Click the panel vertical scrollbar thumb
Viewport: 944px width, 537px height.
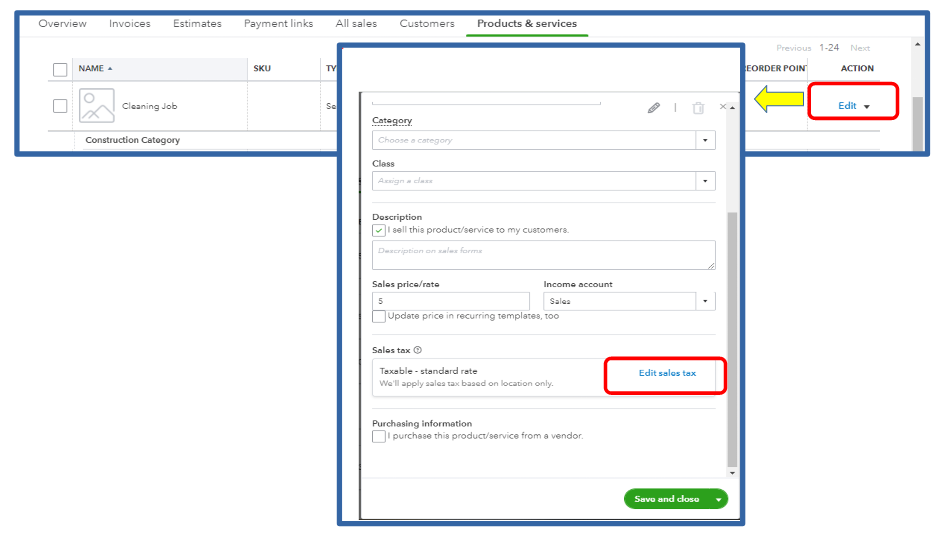tap(732, 340)
